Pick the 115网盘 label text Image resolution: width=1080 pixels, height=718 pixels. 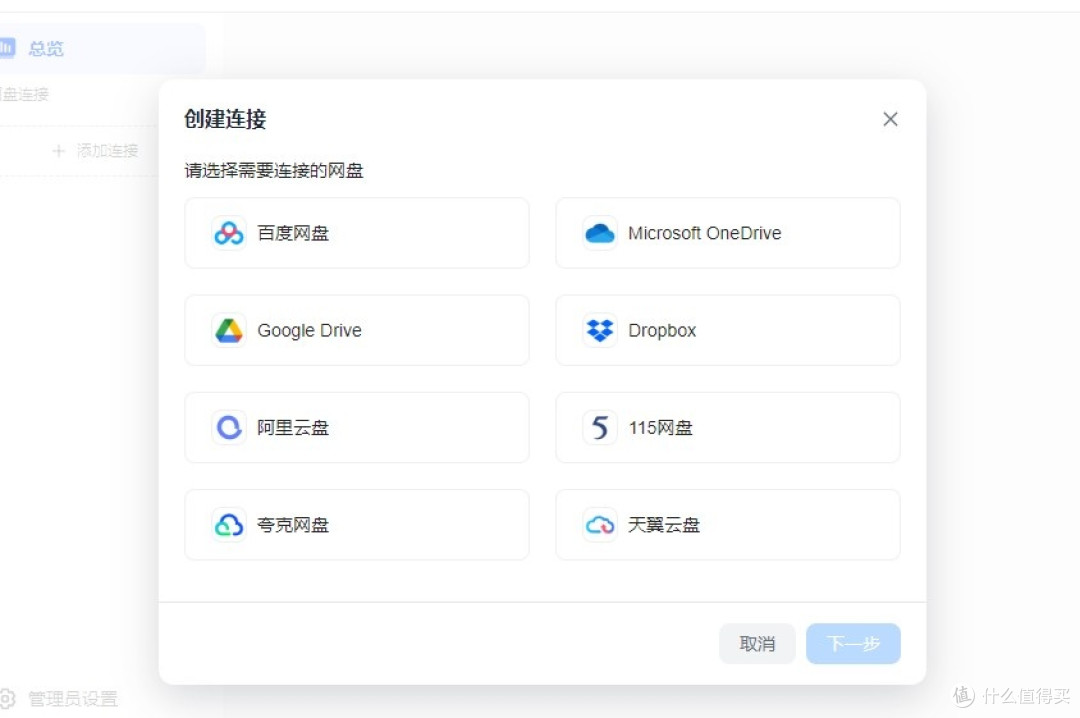[661, 427]
